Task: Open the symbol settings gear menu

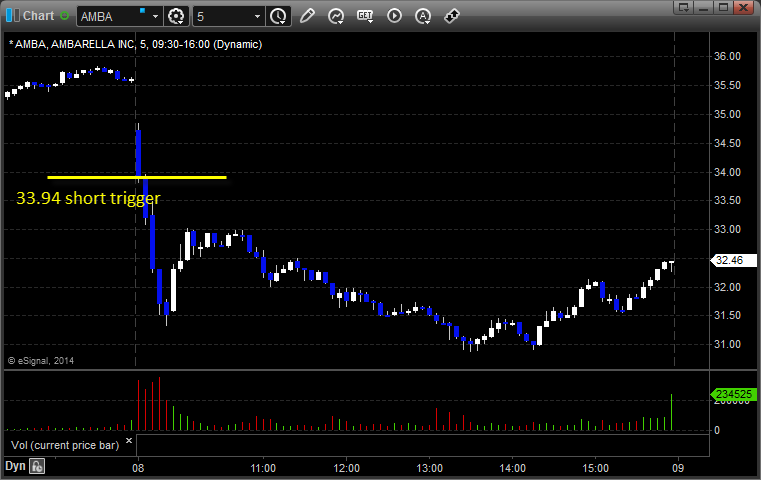Action: point(176,17)
